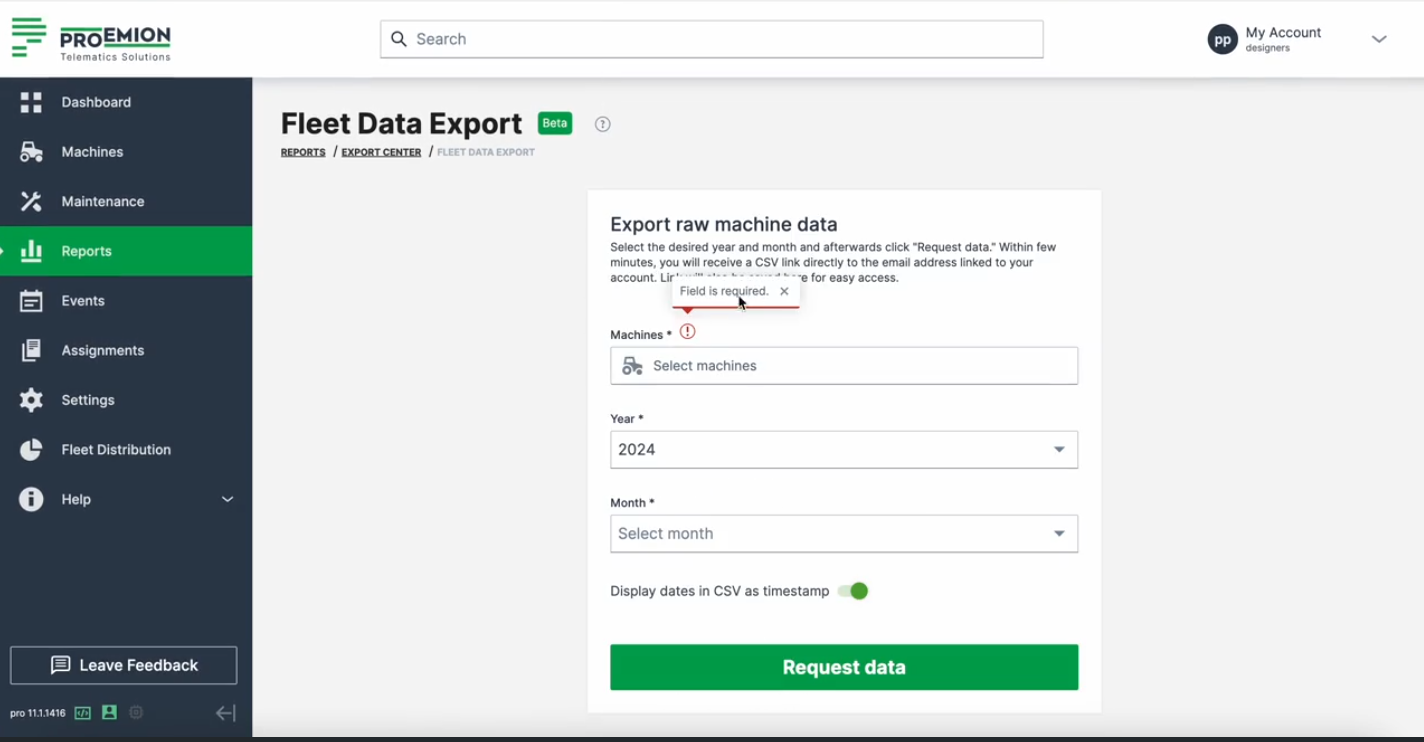Toggle Display dates in CSV as timestamp
This screenshot has width=1424, height=742.
point(853,591)
